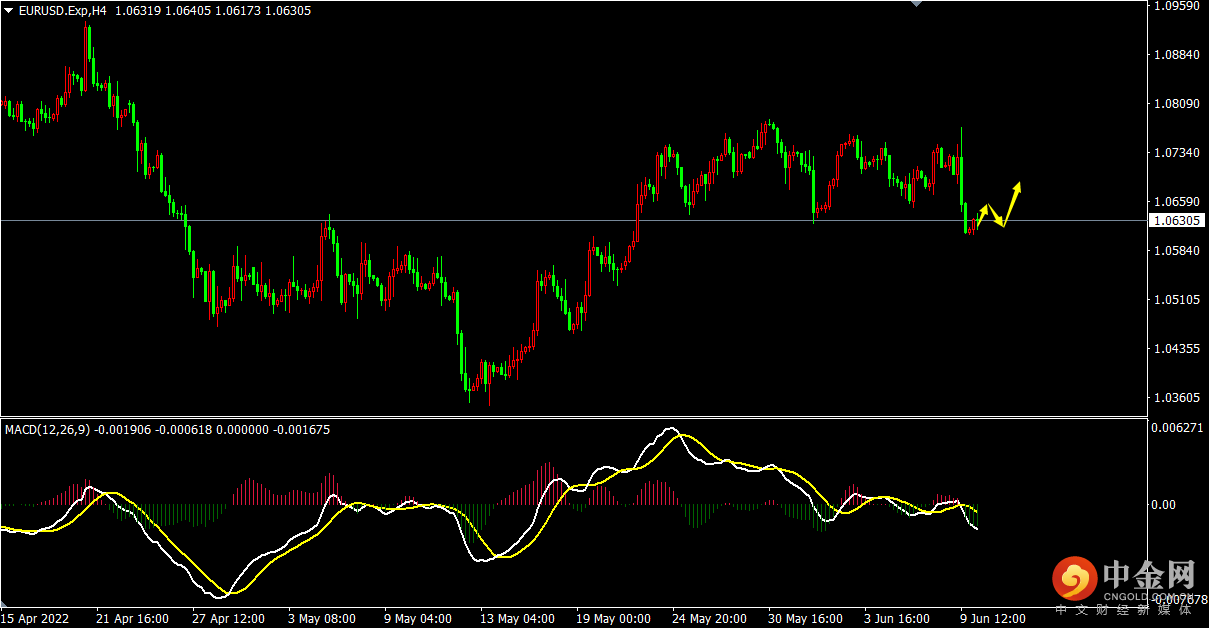Image resolution: width=1209 pixels, height=628 pixels.
Task: Select the EURUSD.Exp,H4 symbol title
Action: [63, 11]
